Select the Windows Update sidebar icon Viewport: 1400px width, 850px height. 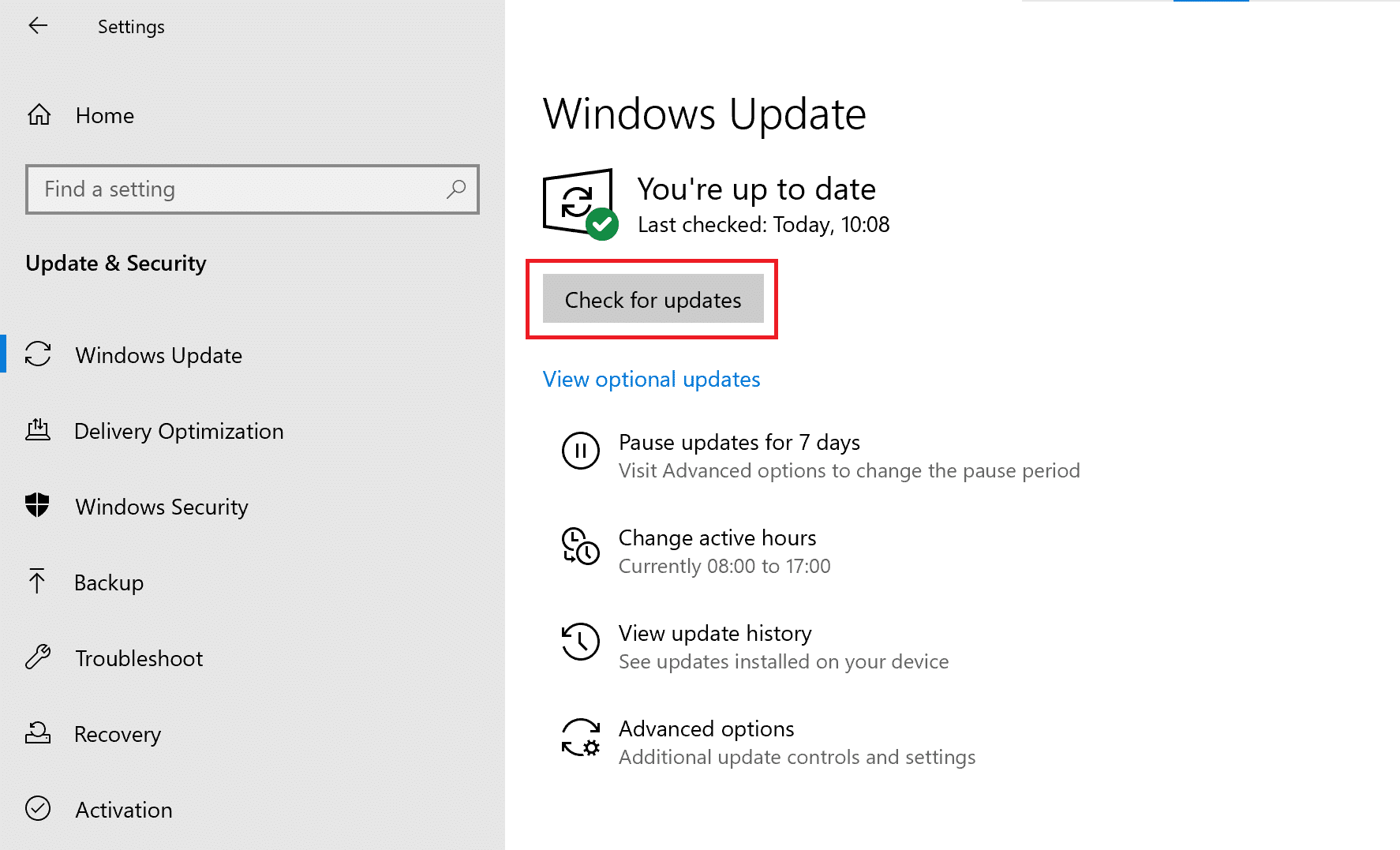pyautogui.click(x=38, y=355)
